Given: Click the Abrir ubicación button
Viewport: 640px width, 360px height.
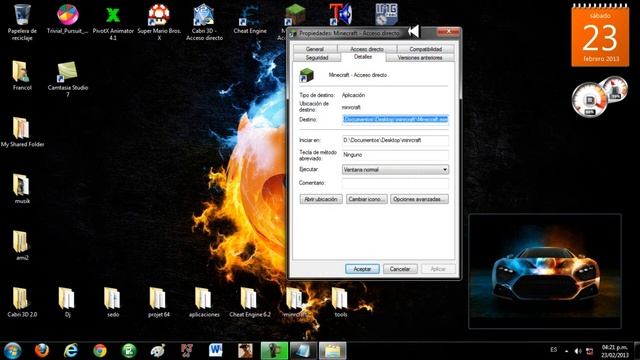Looking at the screenshot, I should tap(321, 199).
